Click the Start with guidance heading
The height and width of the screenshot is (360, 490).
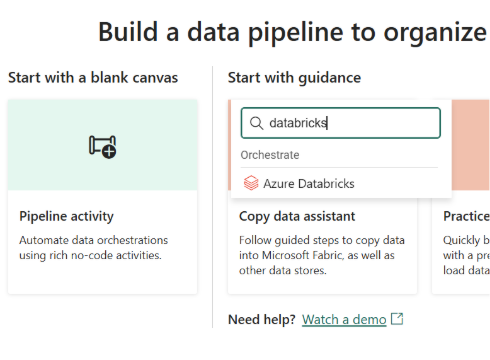pos(294,78)
